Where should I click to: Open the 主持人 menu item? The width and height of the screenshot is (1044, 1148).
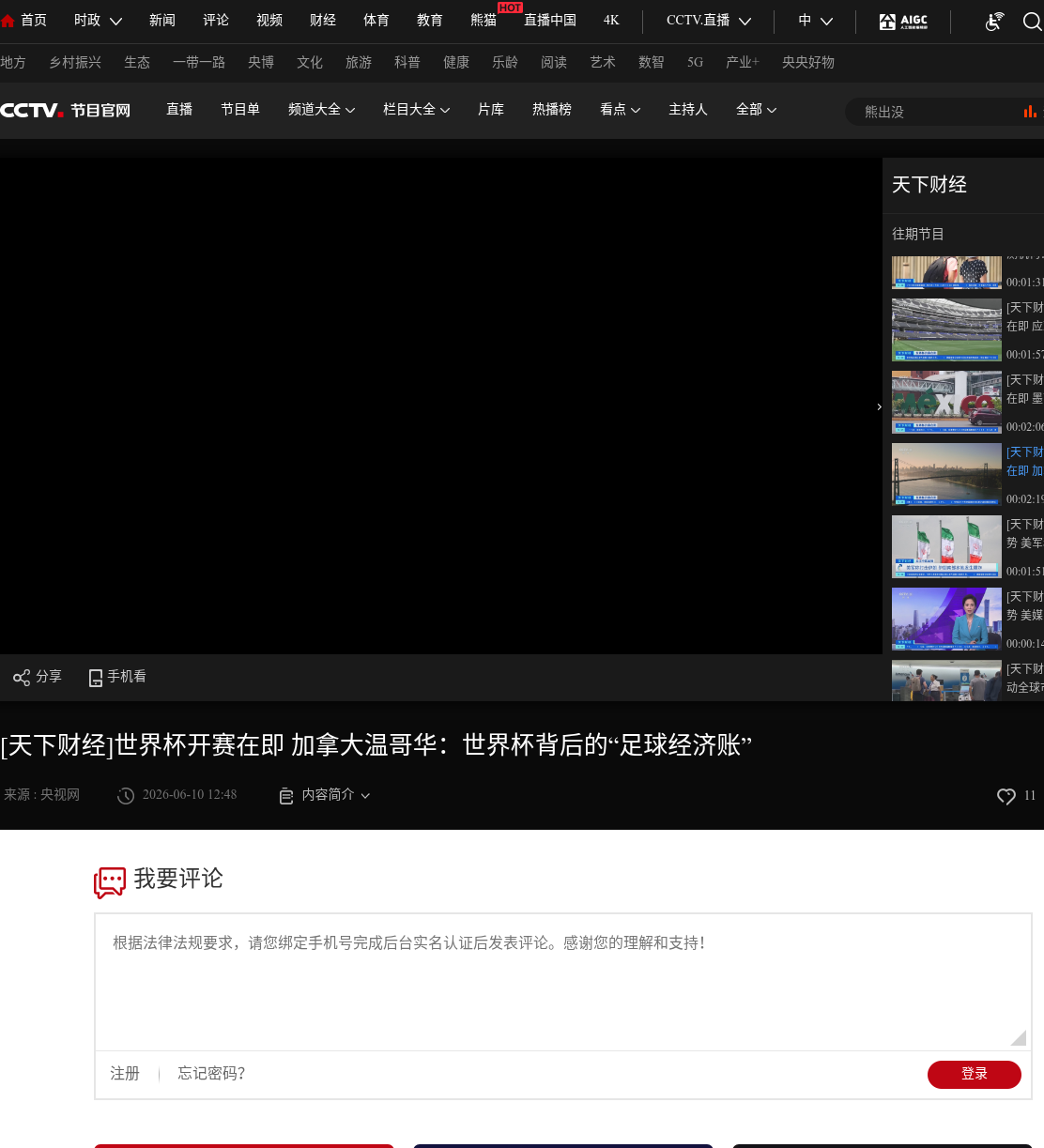tap(688, 110)
